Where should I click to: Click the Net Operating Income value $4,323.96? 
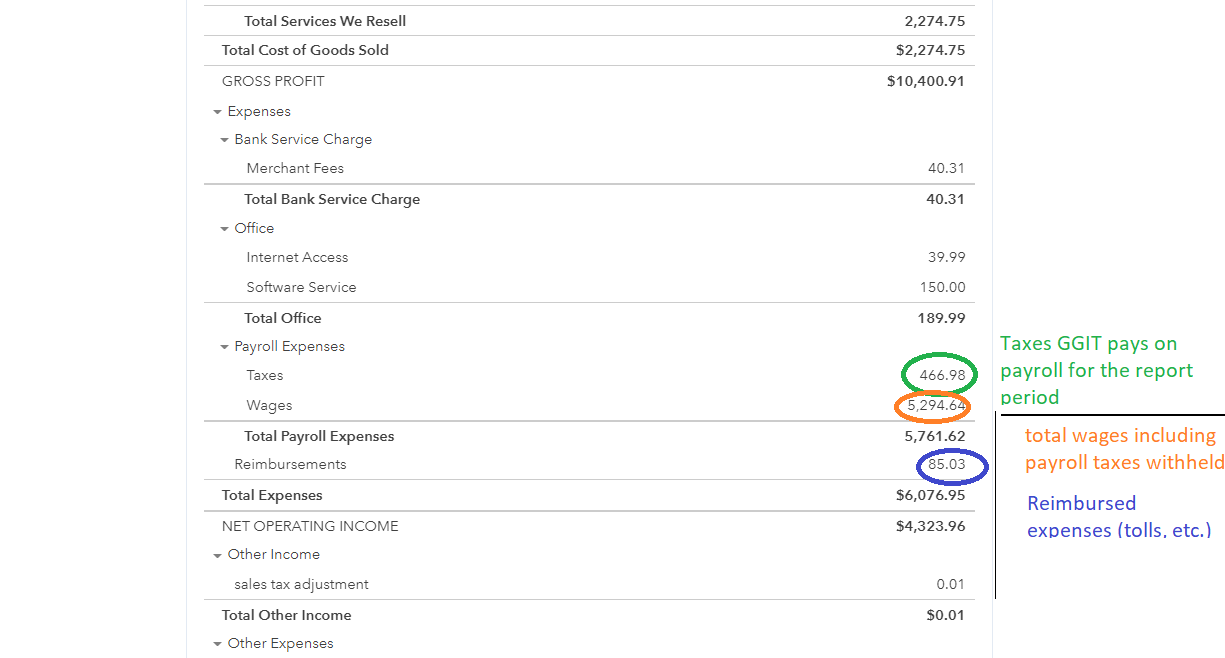click(x=930, y=526)
